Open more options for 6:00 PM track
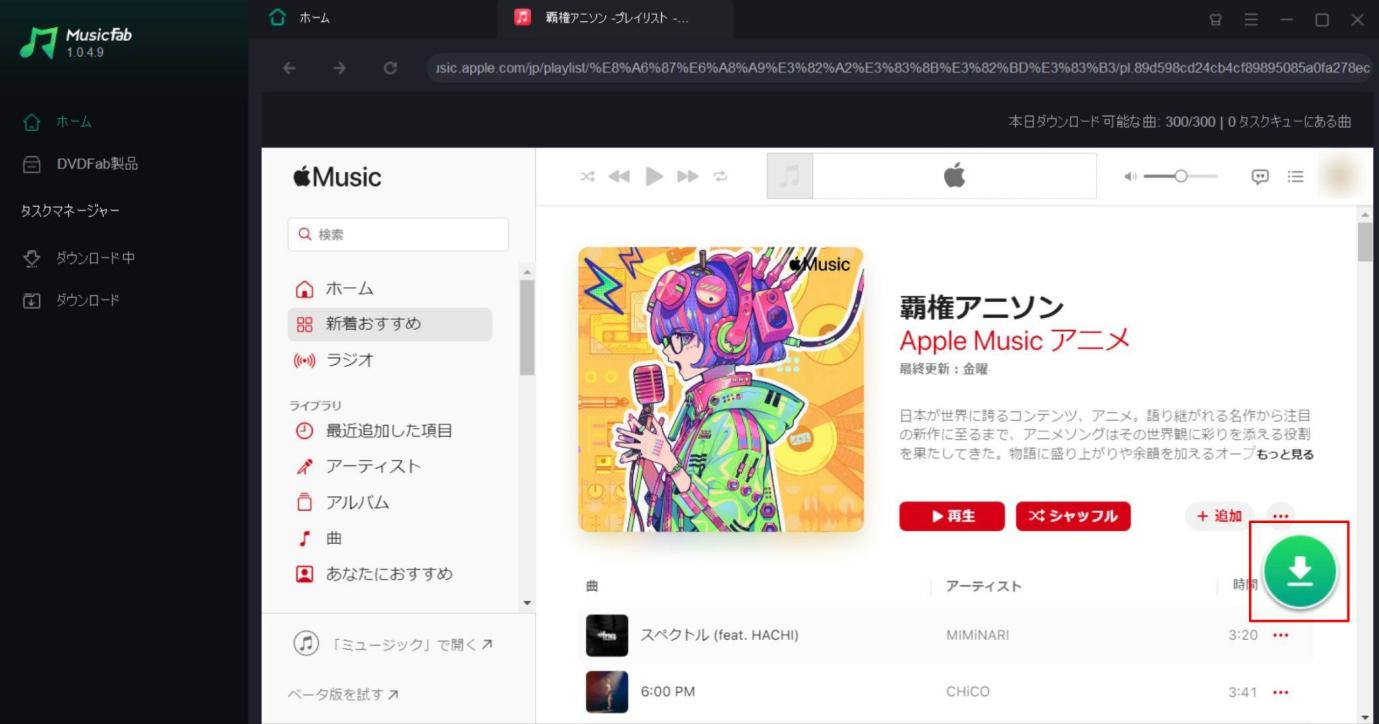Viewport: 1379px width, 724px height. (1281, 692)
